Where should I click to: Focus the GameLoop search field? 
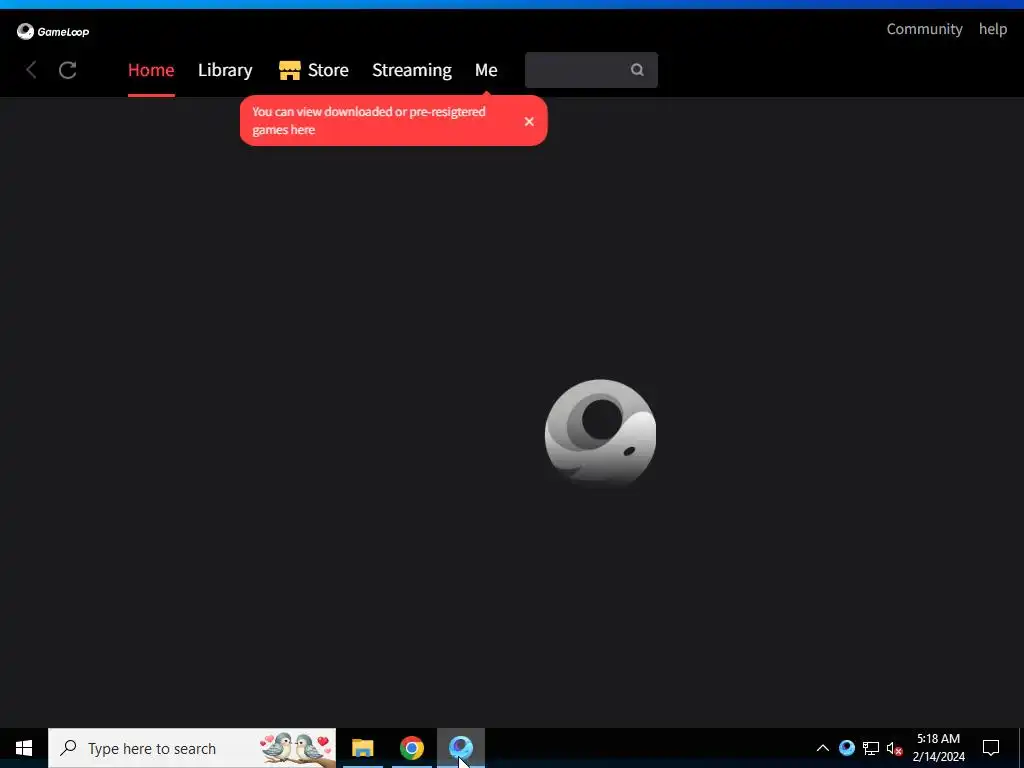(591, 70)
